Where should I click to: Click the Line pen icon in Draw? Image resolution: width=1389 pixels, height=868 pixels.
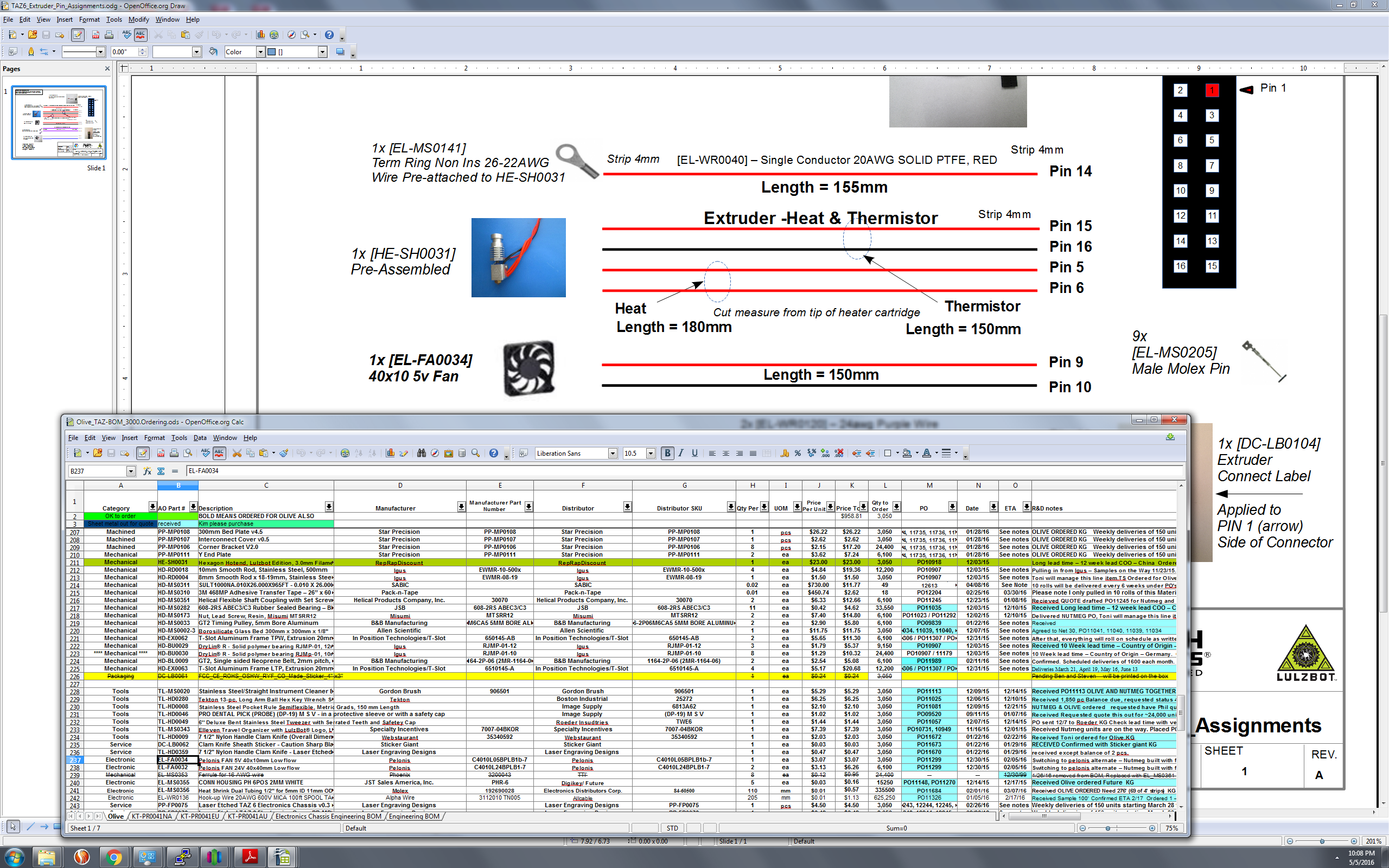click(x=31, y=52)
